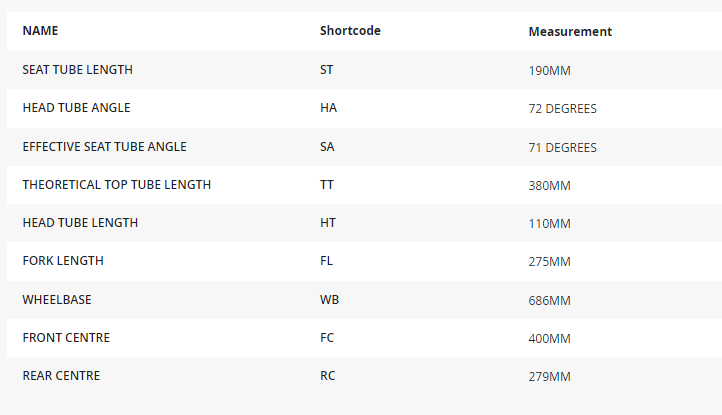Click the NAME column header
The image size is (722, 415).
[x=40, y=31]
